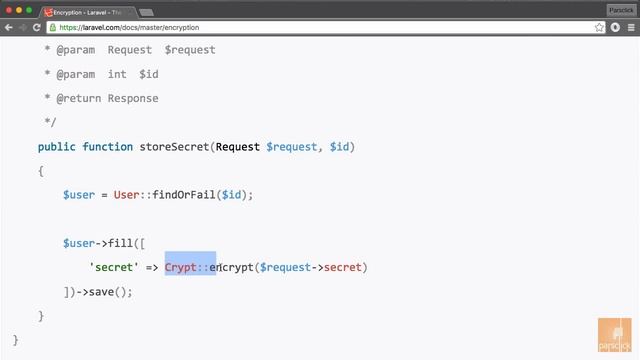Click '])->save();' line
This screenshot has width=640, height=360.
coord(98,292)
